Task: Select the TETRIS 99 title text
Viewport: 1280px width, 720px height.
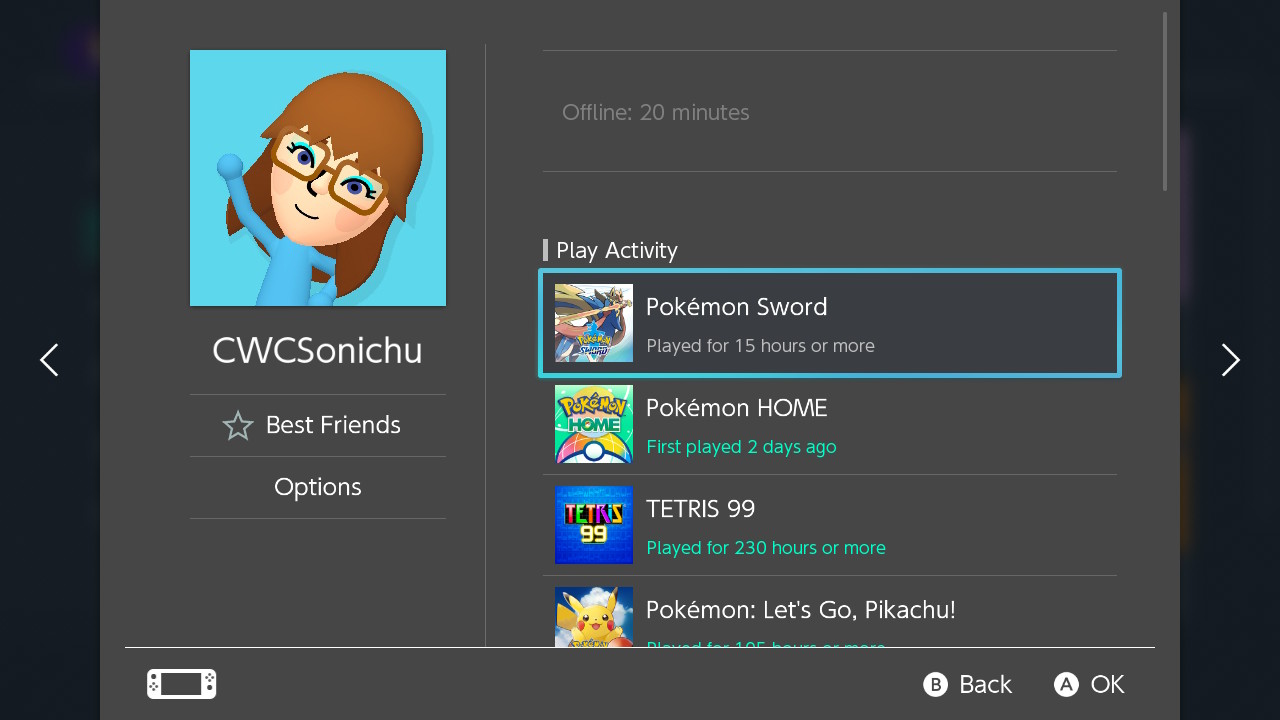Action: click(x=701, y=509)
